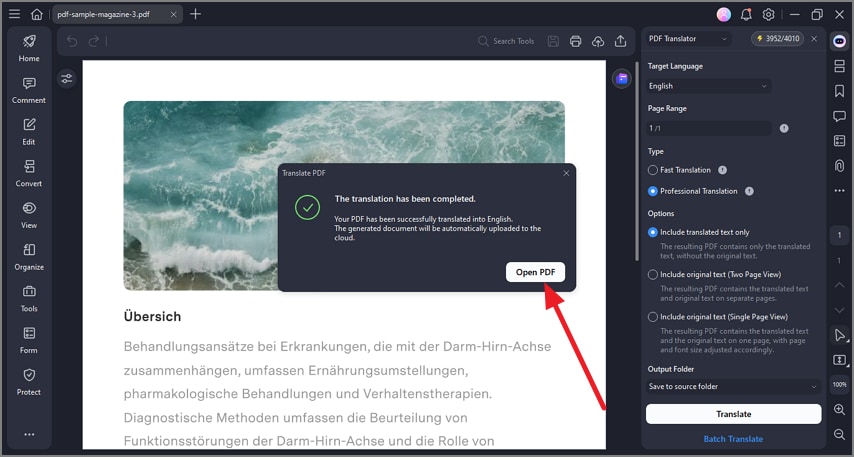Screen dimensions: 854x457
Task: Open Batch Translate link
Action: (733, 439)
